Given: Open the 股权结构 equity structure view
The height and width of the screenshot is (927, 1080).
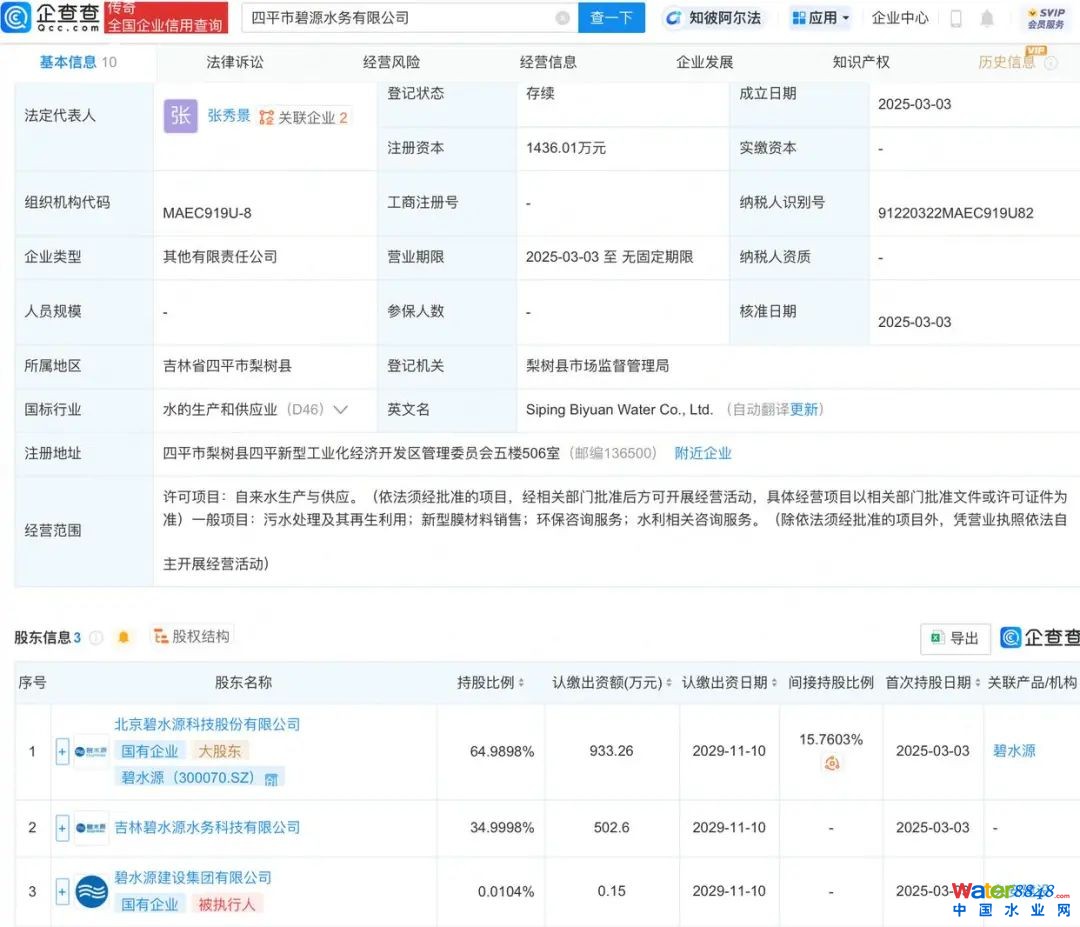Looking at the screenshot, I should [191, 636].
